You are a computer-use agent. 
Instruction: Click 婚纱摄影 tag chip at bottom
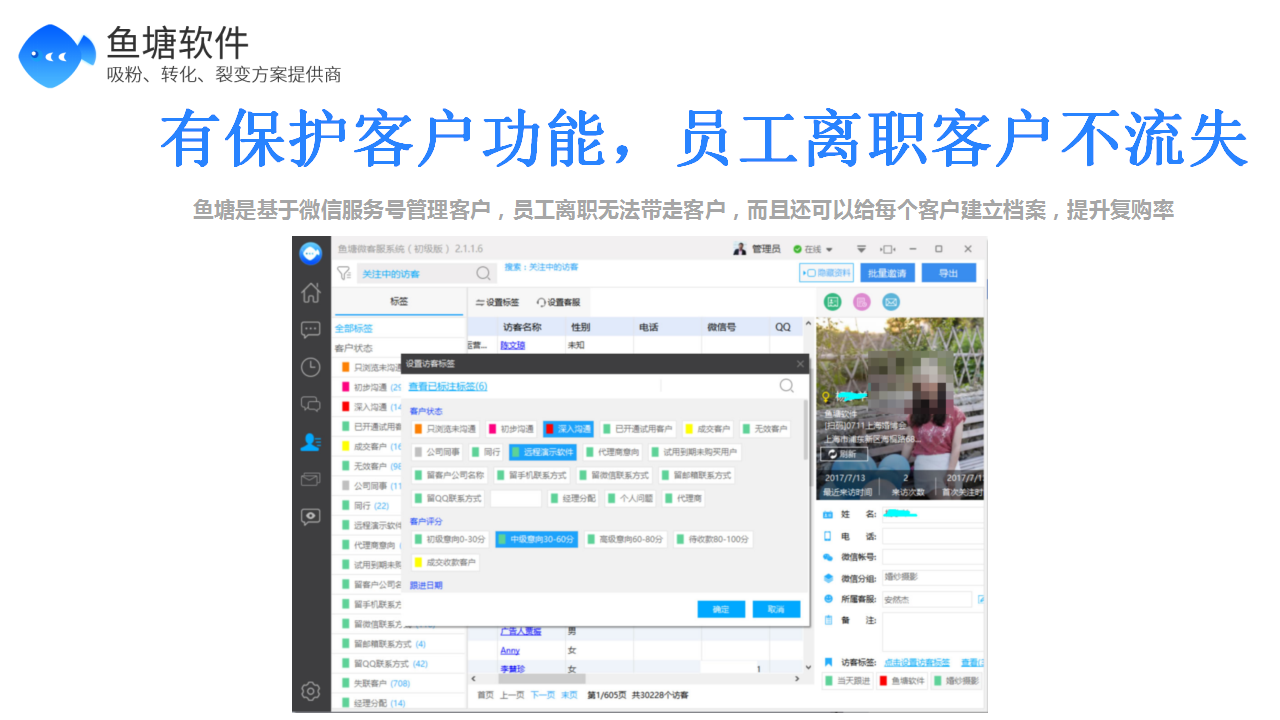[x=955, y=681]
